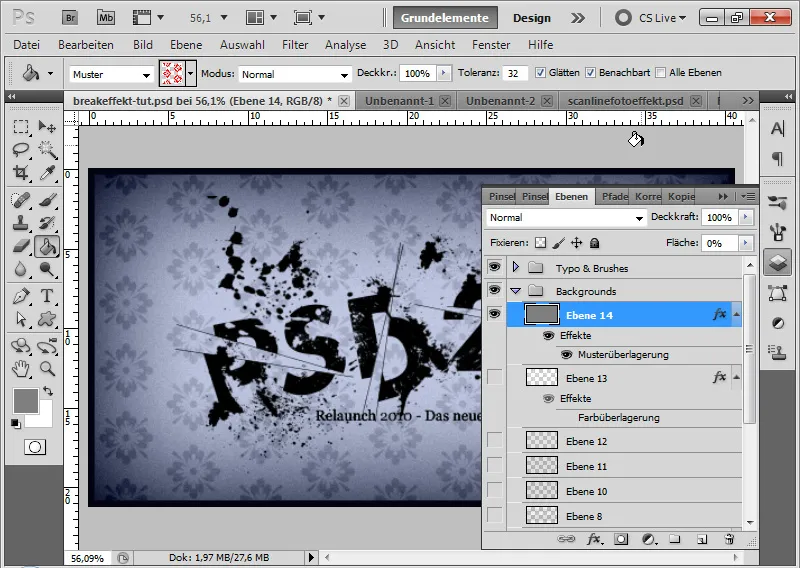
Task: Open the Modus blend mode dropdown in options bar
Action: click(295, 75)
